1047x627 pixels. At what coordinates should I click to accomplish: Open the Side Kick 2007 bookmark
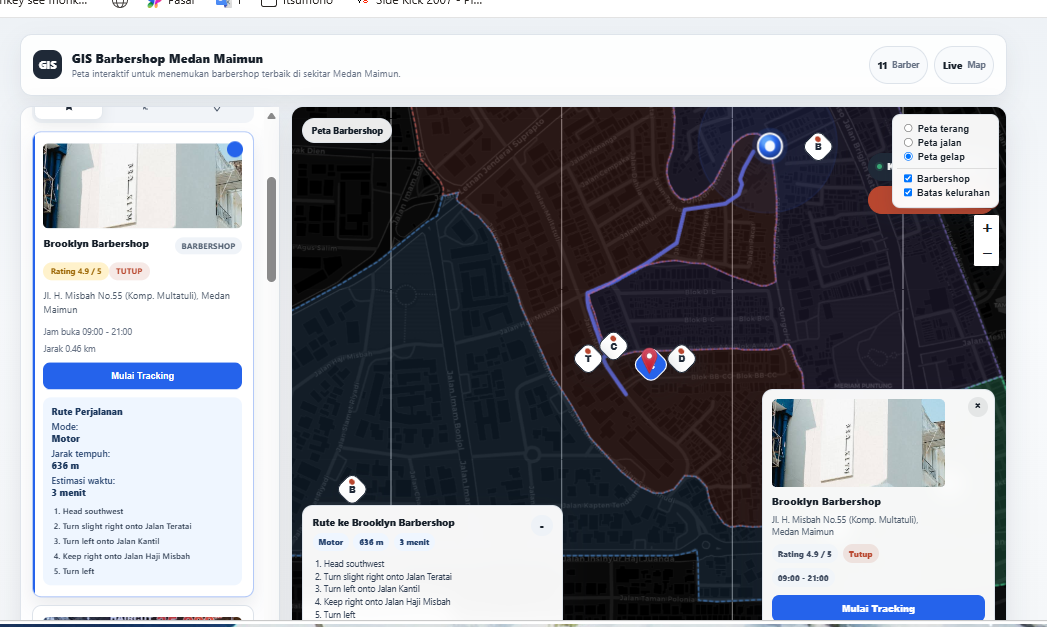(419, 3)
